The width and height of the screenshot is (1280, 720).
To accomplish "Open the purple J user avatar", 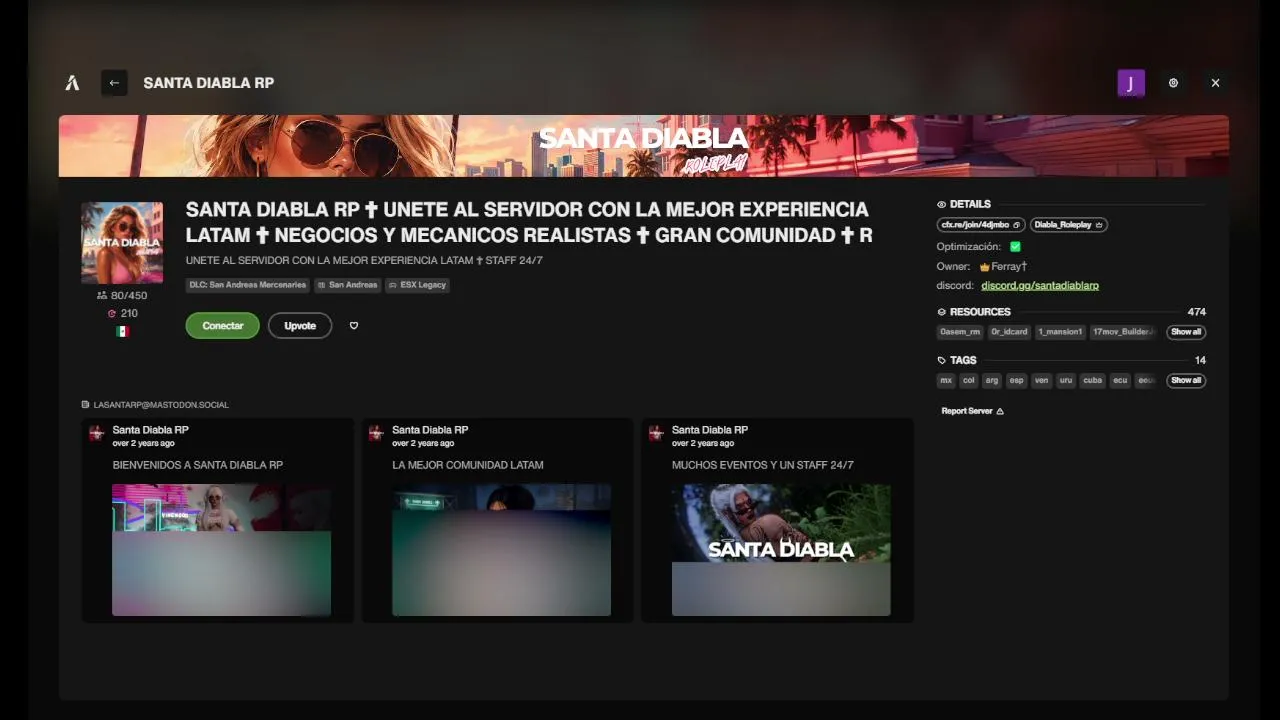I will [1130, 83].
